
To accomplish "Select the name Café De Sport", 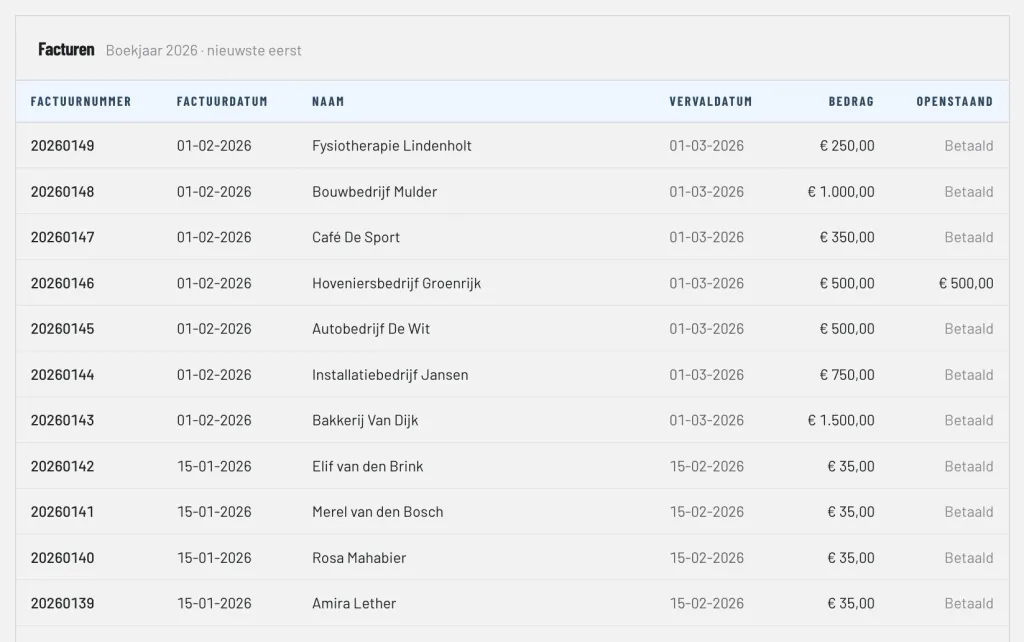I will tap(356, 237).
